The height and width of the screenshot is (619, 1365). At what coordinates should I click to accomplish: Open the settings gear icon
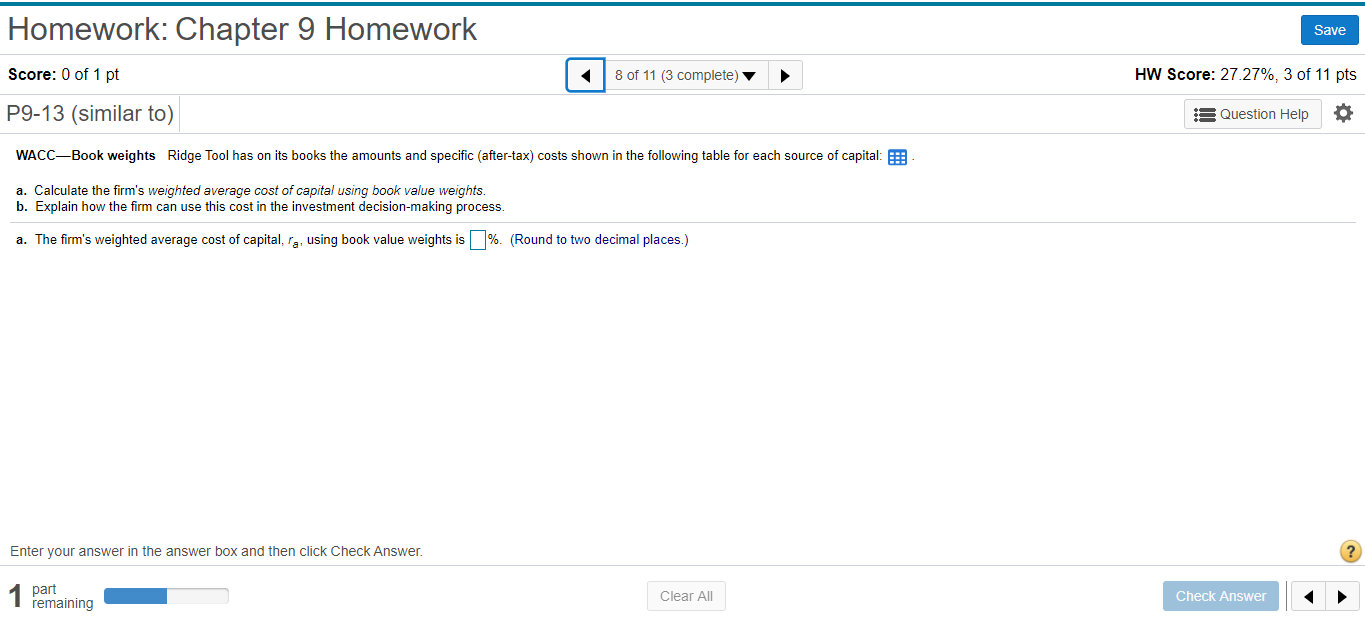click(1344, 113)
